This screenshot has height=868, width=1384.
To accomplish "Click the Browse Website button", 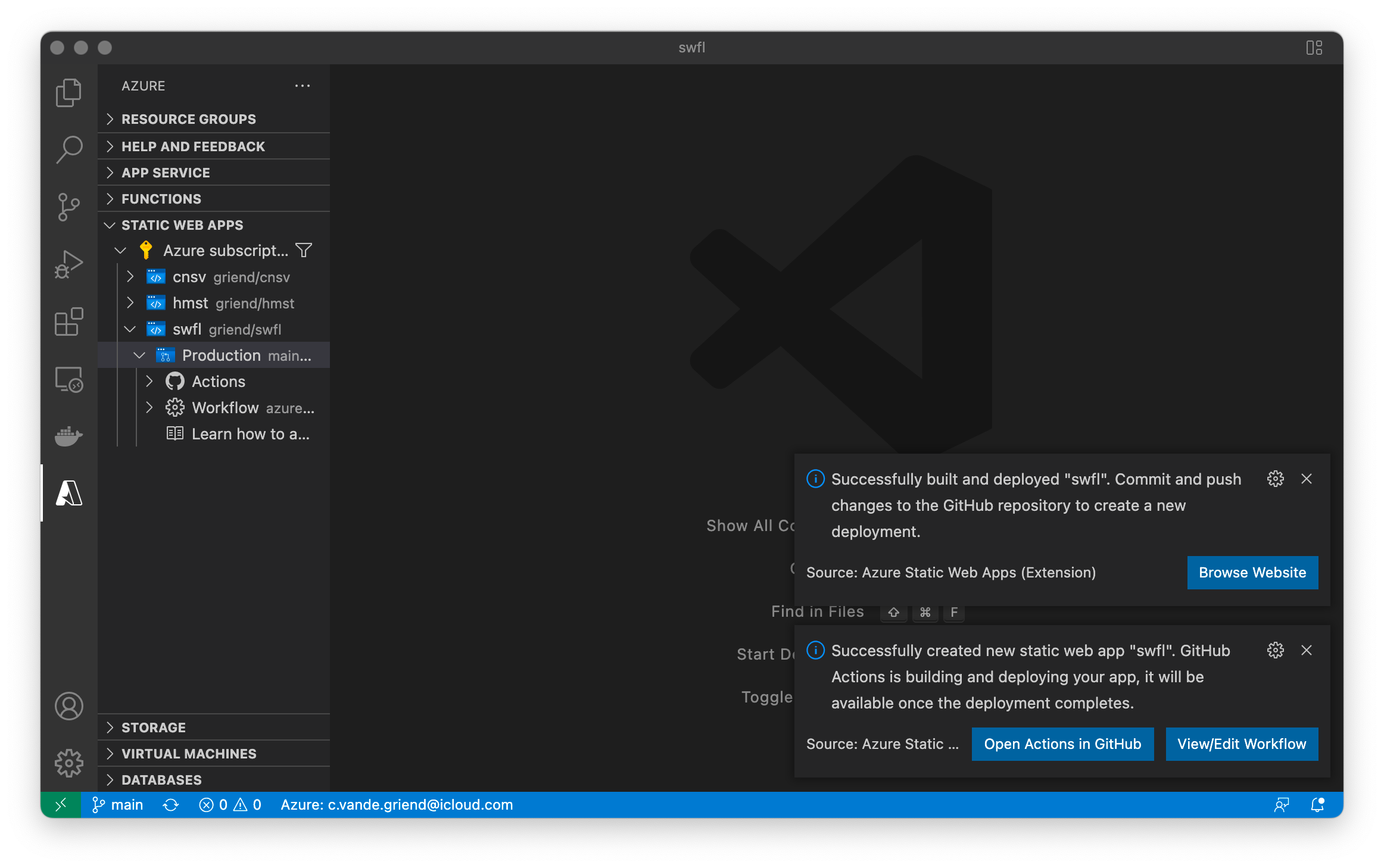I will tap(1252, 573).
